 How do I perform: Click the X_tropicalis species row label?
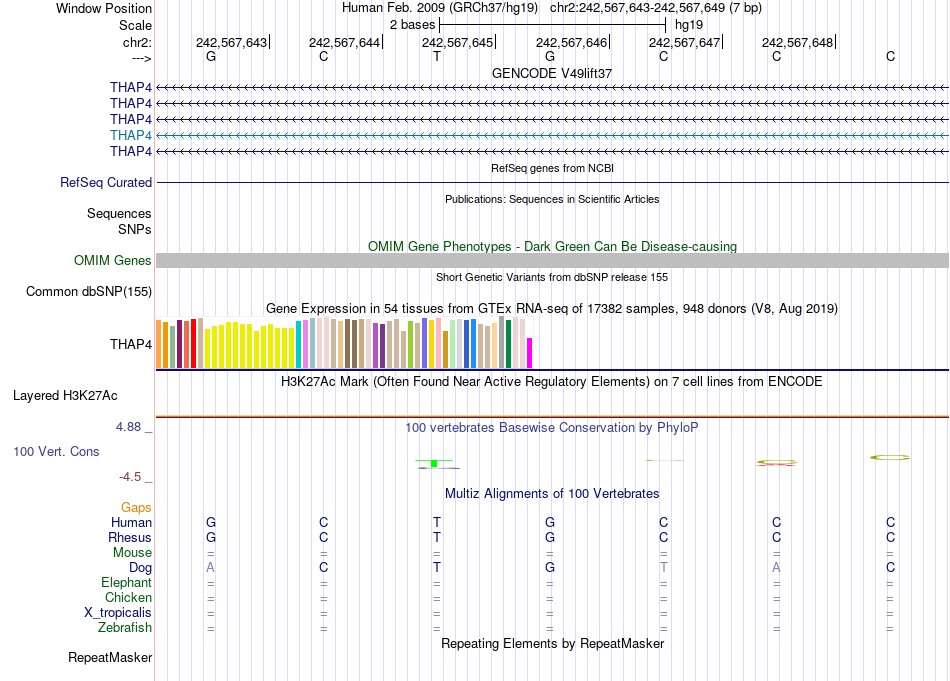coord(118,613)
